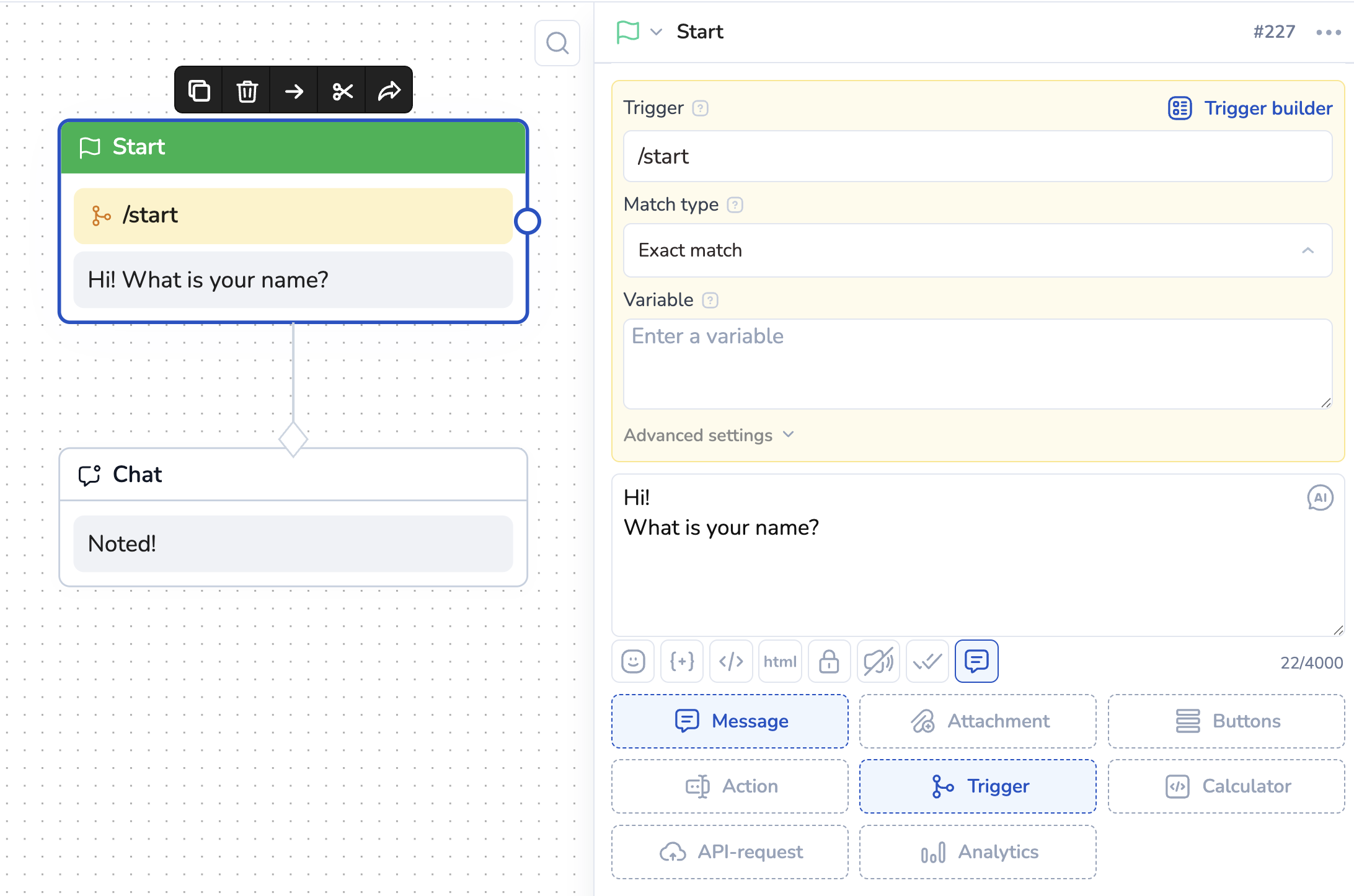
Task: Add an Attachment component
Action: pyautogui.click(x=977, y=721)
